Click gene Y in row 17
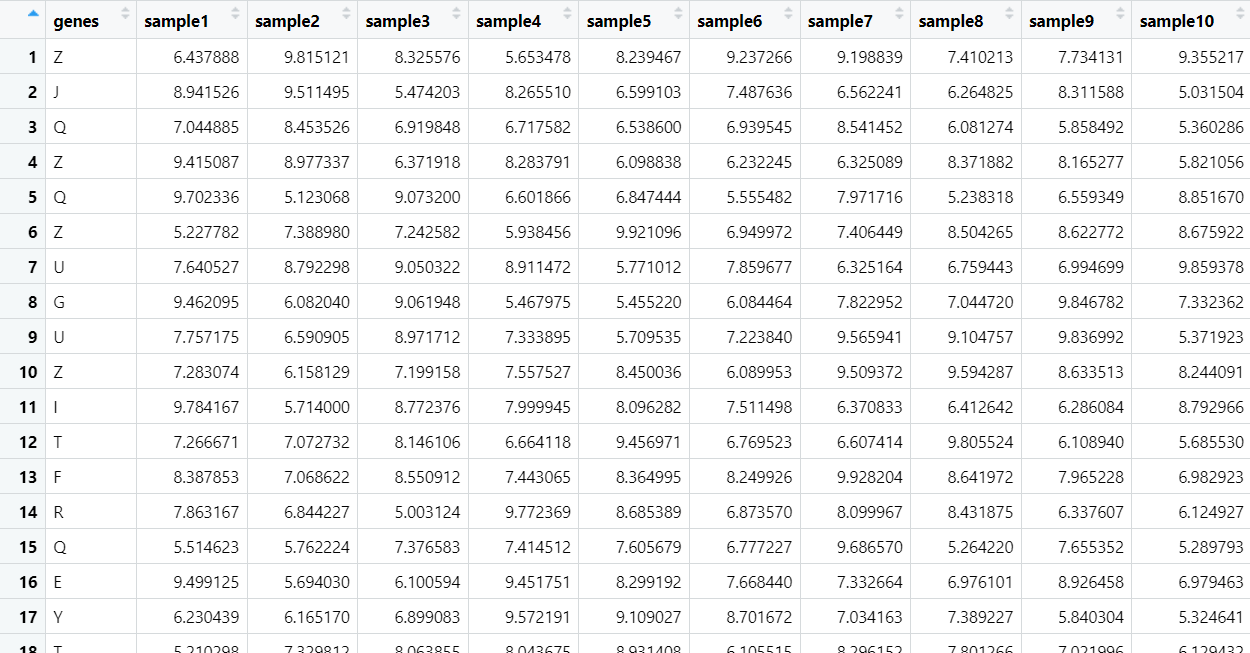The height and width of the screenshot is (653, 1250). [58, 617]
